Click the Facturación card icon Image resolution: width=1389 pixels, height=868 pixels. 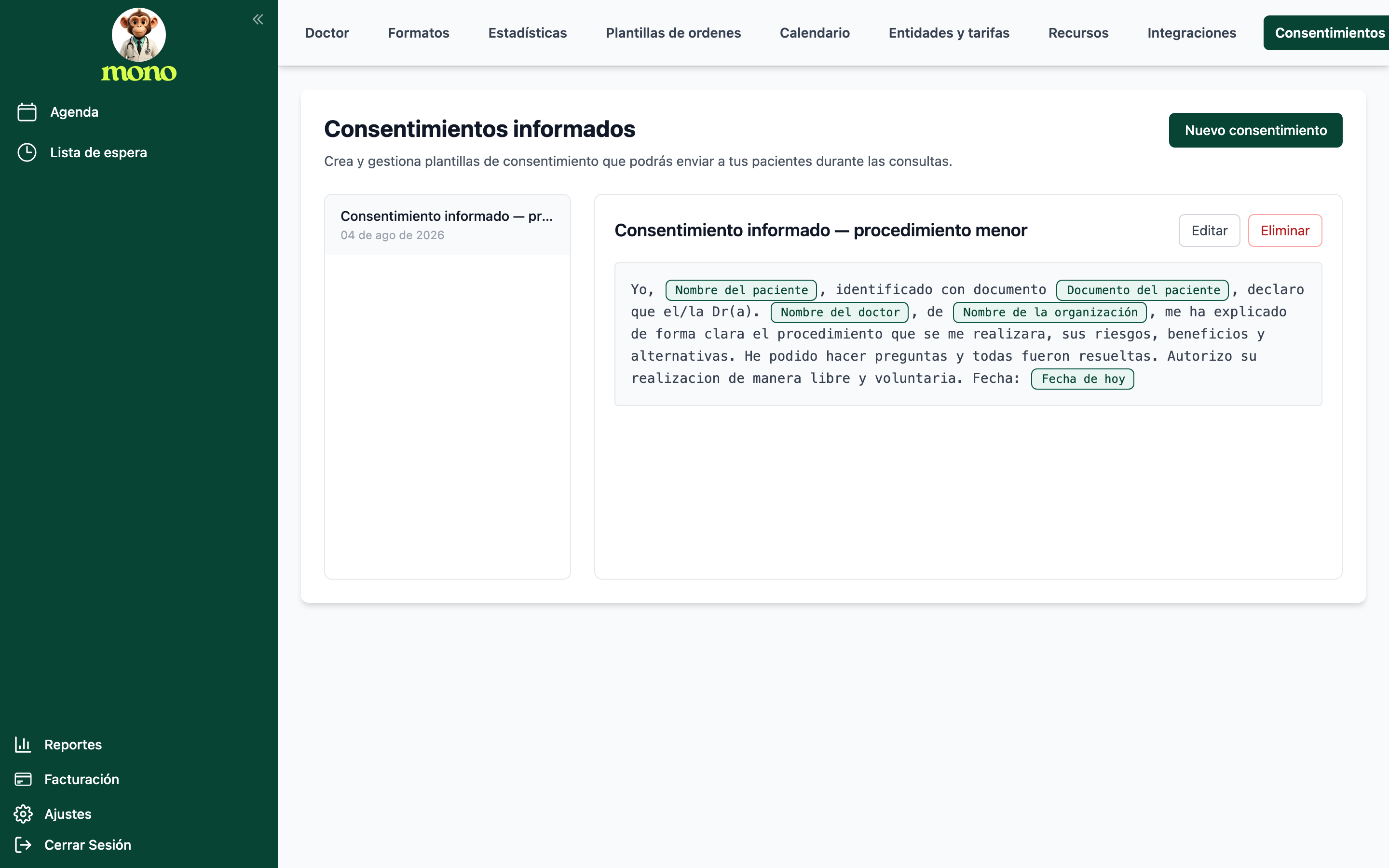click(23, 779)
